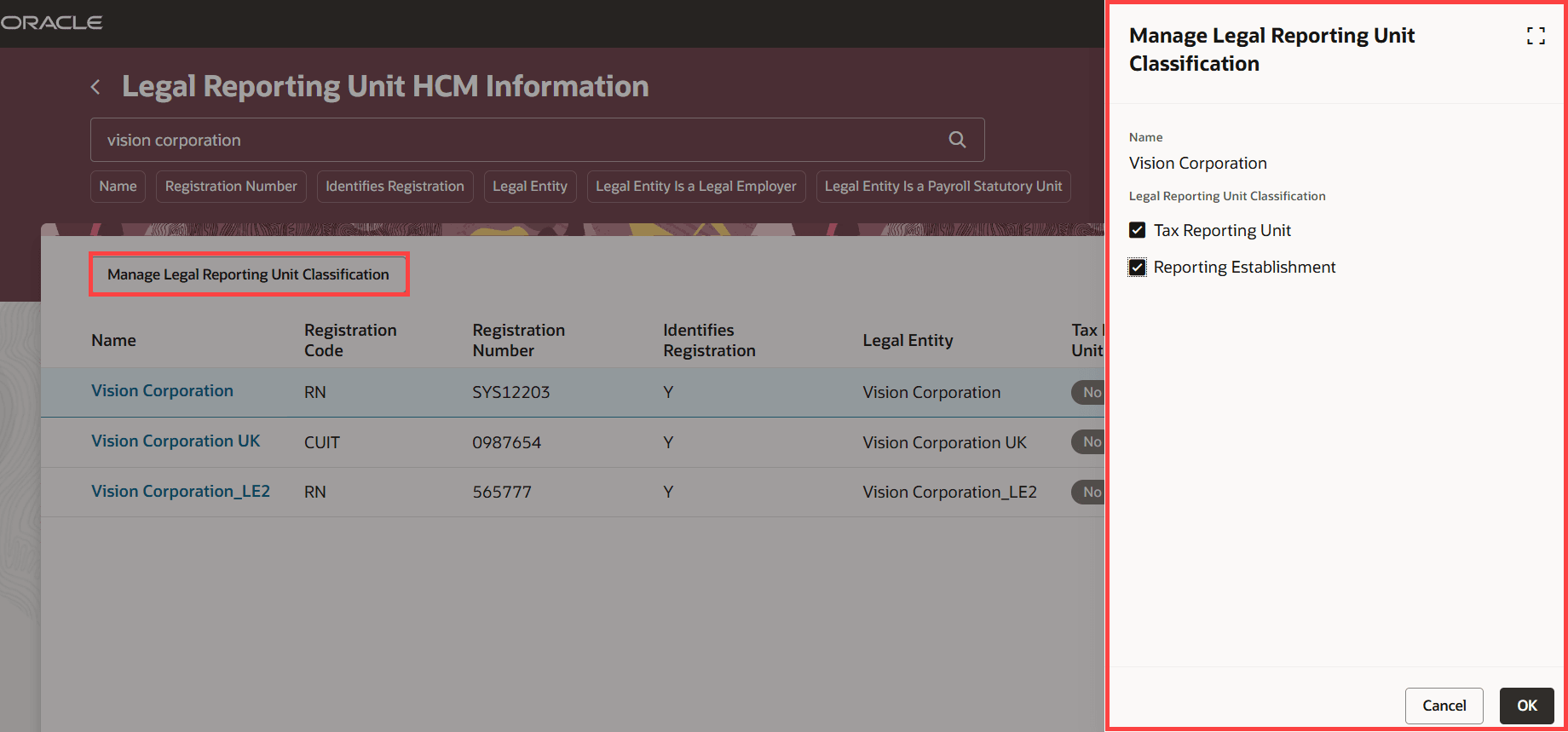Click the Vision Corporation UK legal entity cell
Viewport: 1568px width, 732px height.
click(x=944, y=443)
